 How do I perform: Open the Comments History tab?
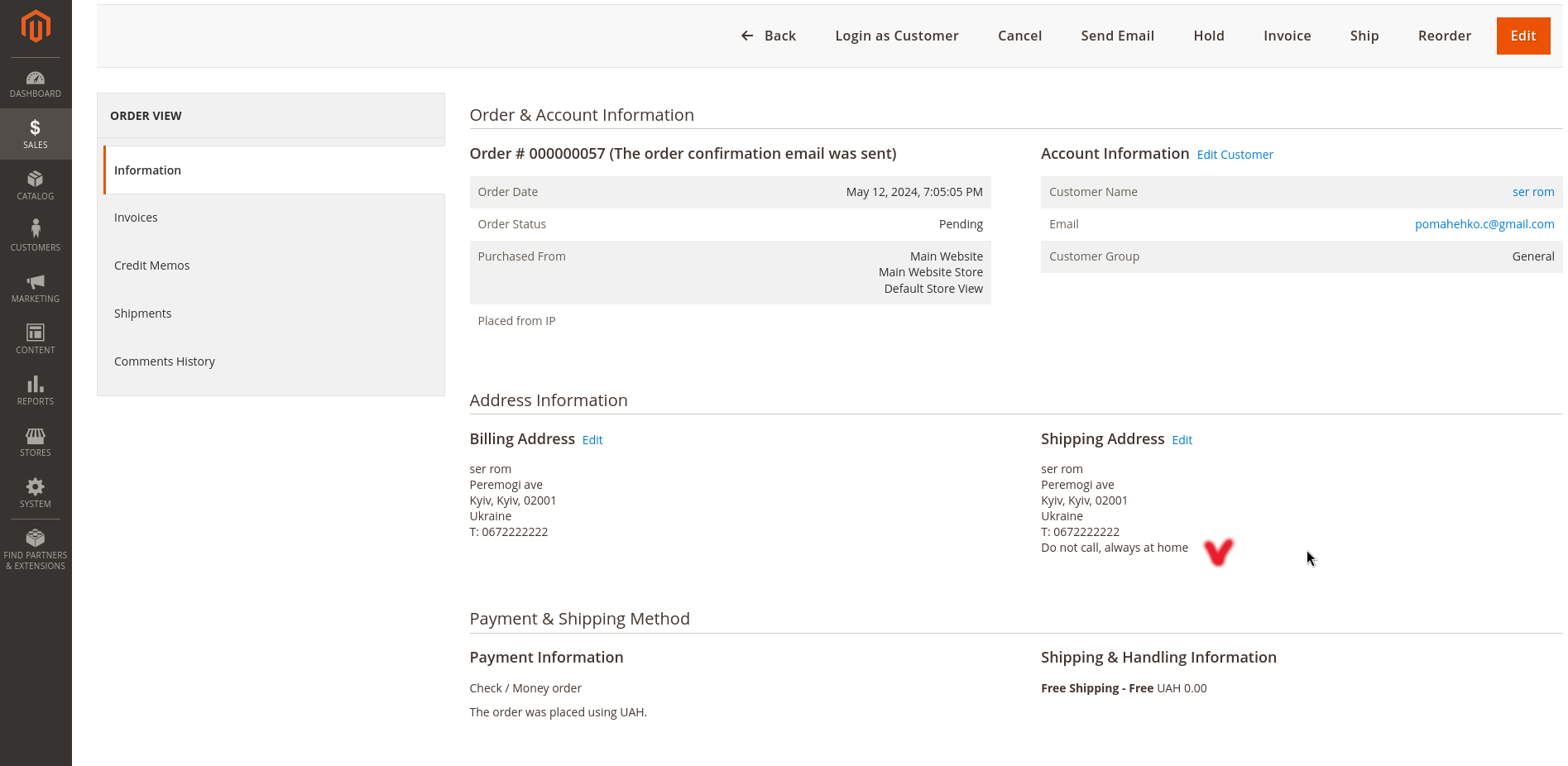tap(164, 361)
